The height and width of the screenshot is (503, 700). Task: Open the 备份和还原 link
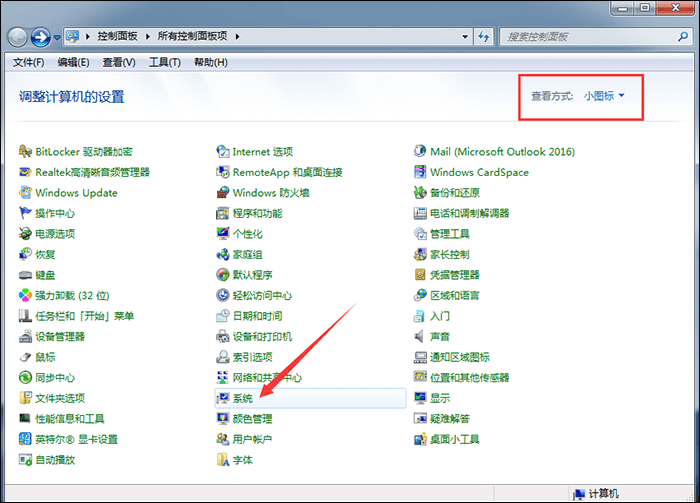tap(454, 193)
